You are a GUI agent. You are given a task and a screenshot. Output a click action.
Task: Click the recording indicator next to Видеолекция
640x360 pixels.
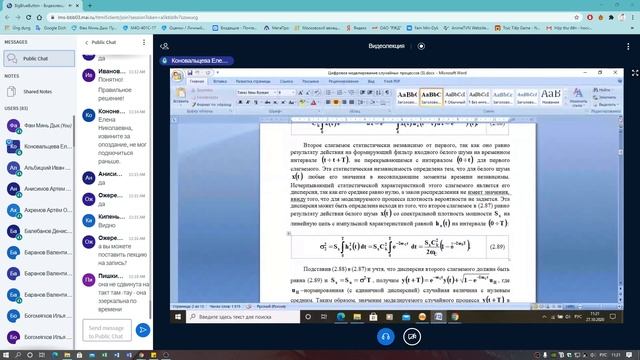coord(421,46)
